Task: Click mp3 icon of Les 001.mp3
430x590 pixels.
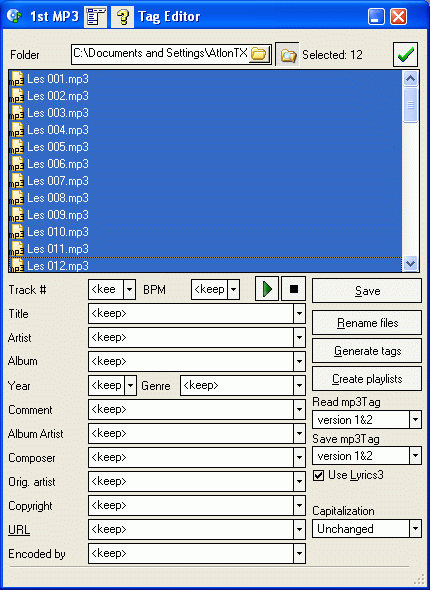Action: (x=16, y=79)
